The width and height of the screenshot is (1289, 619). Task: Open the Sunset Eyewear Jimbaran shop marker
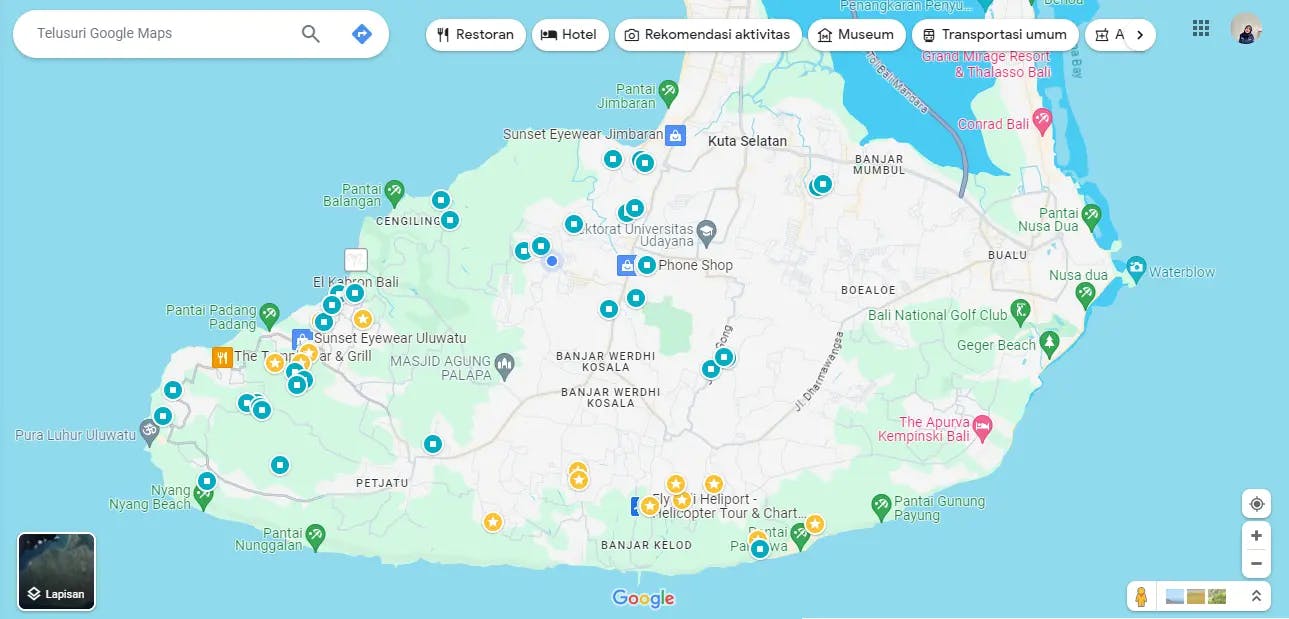[x=676, y=134]
